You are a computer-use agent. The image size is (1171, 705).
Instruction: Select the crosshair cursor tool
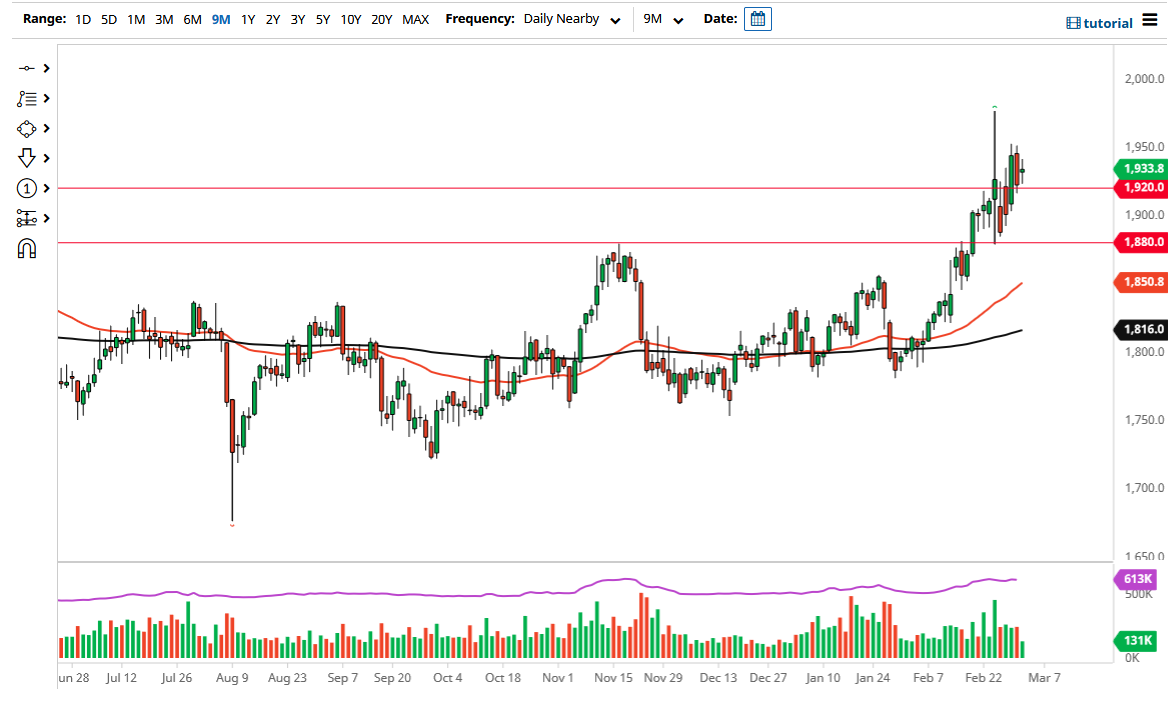click(28, 68)
